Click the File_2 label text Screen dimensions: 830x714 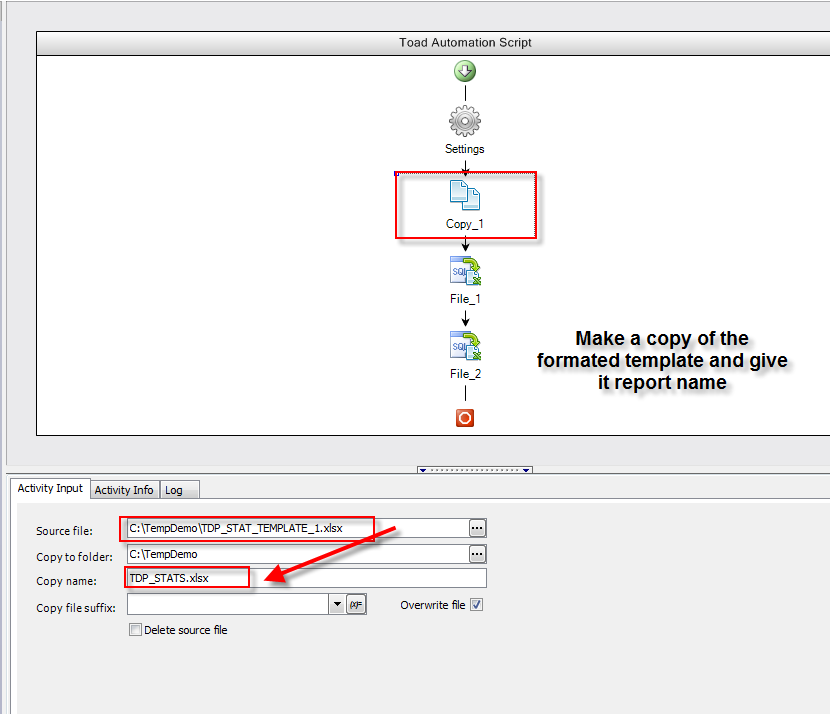[465, 374]
